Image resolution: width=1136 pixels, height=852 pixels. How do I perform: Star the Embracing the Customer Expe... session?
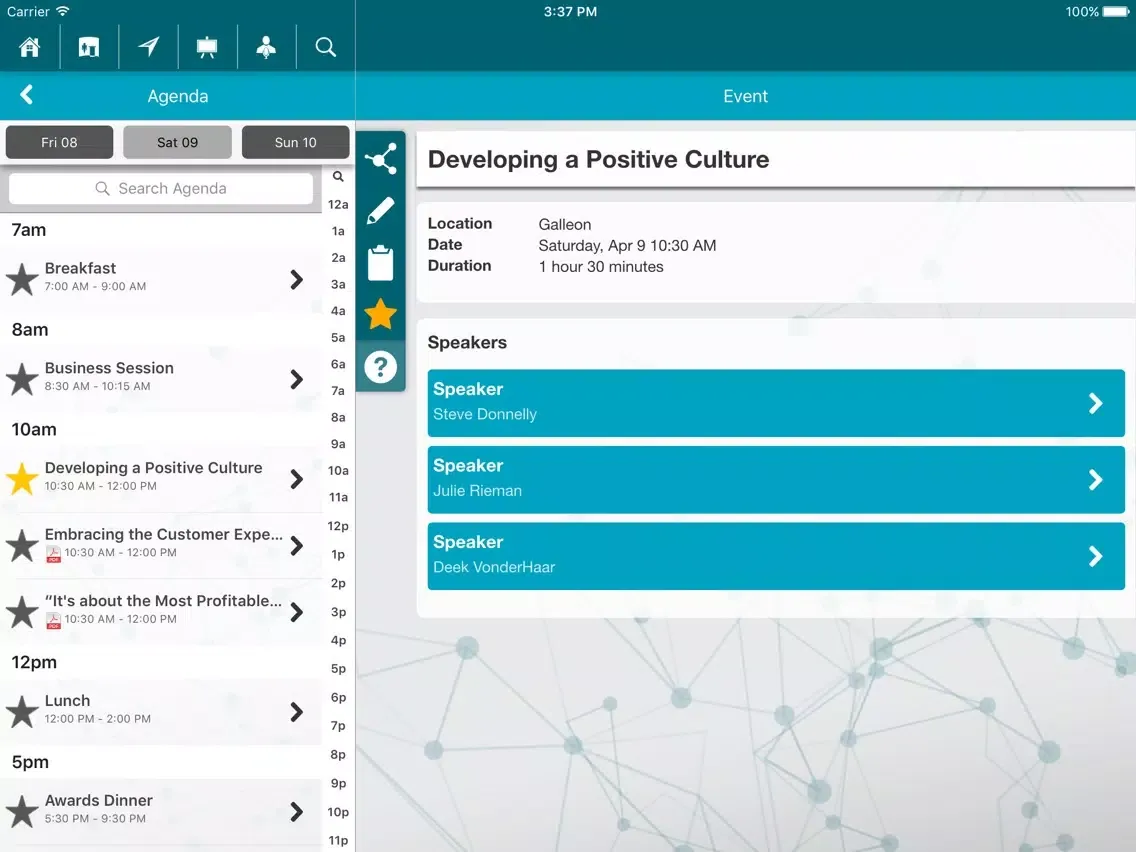tap(22, 546)
